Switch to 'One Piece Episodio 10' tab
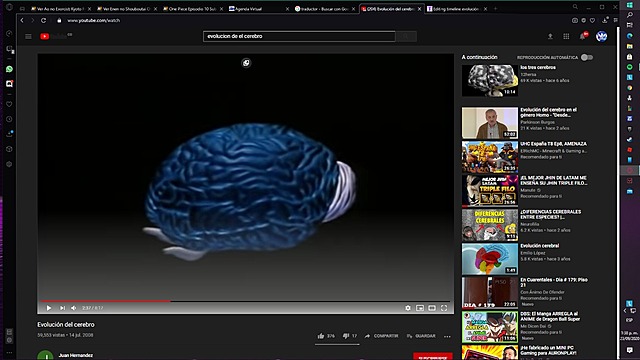Screen dimensions: 640x360 (x=192, y=9)
